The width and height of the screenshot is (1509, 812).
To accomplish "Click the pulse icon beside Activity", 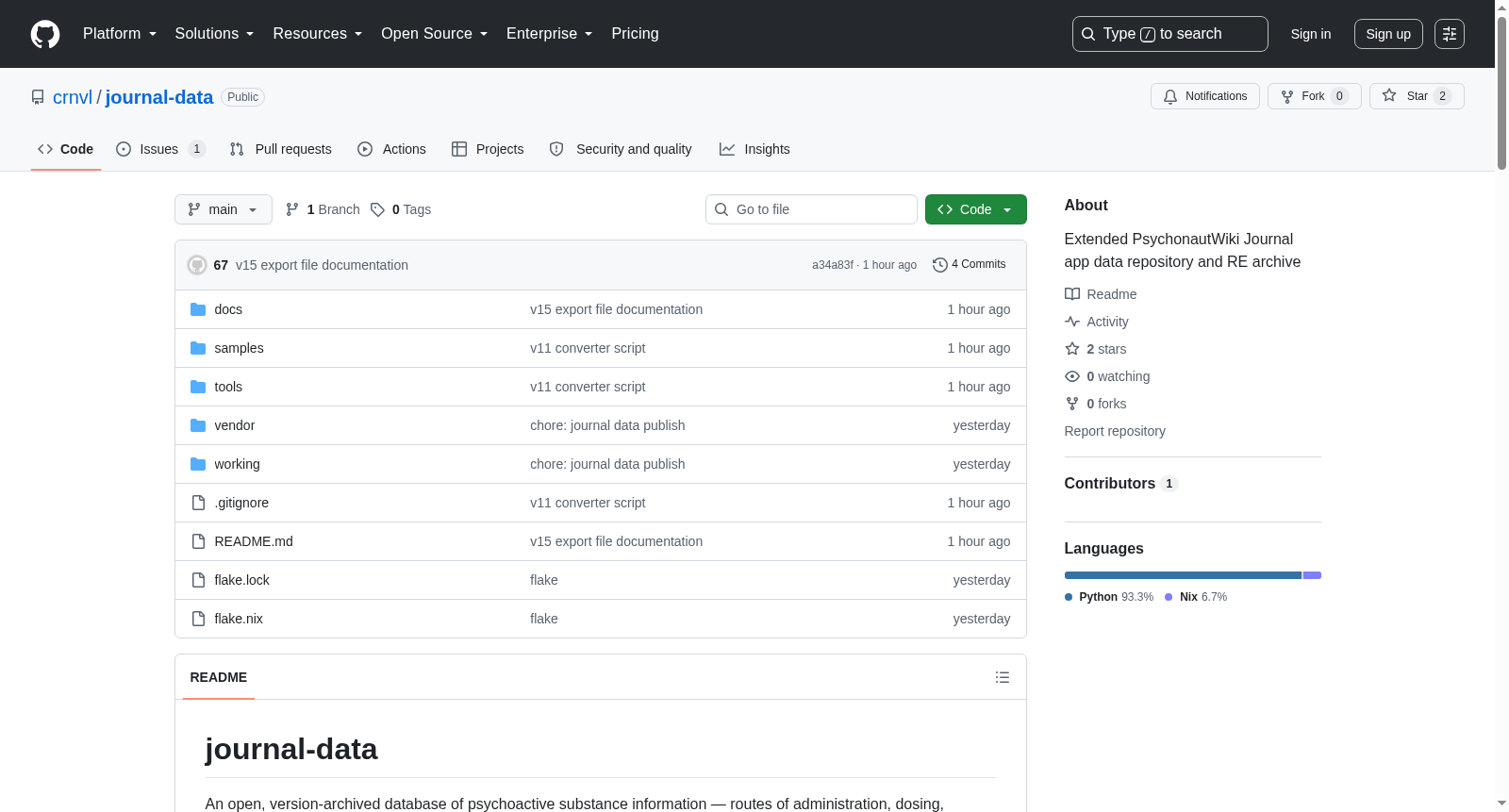I will click(1072, 322).
